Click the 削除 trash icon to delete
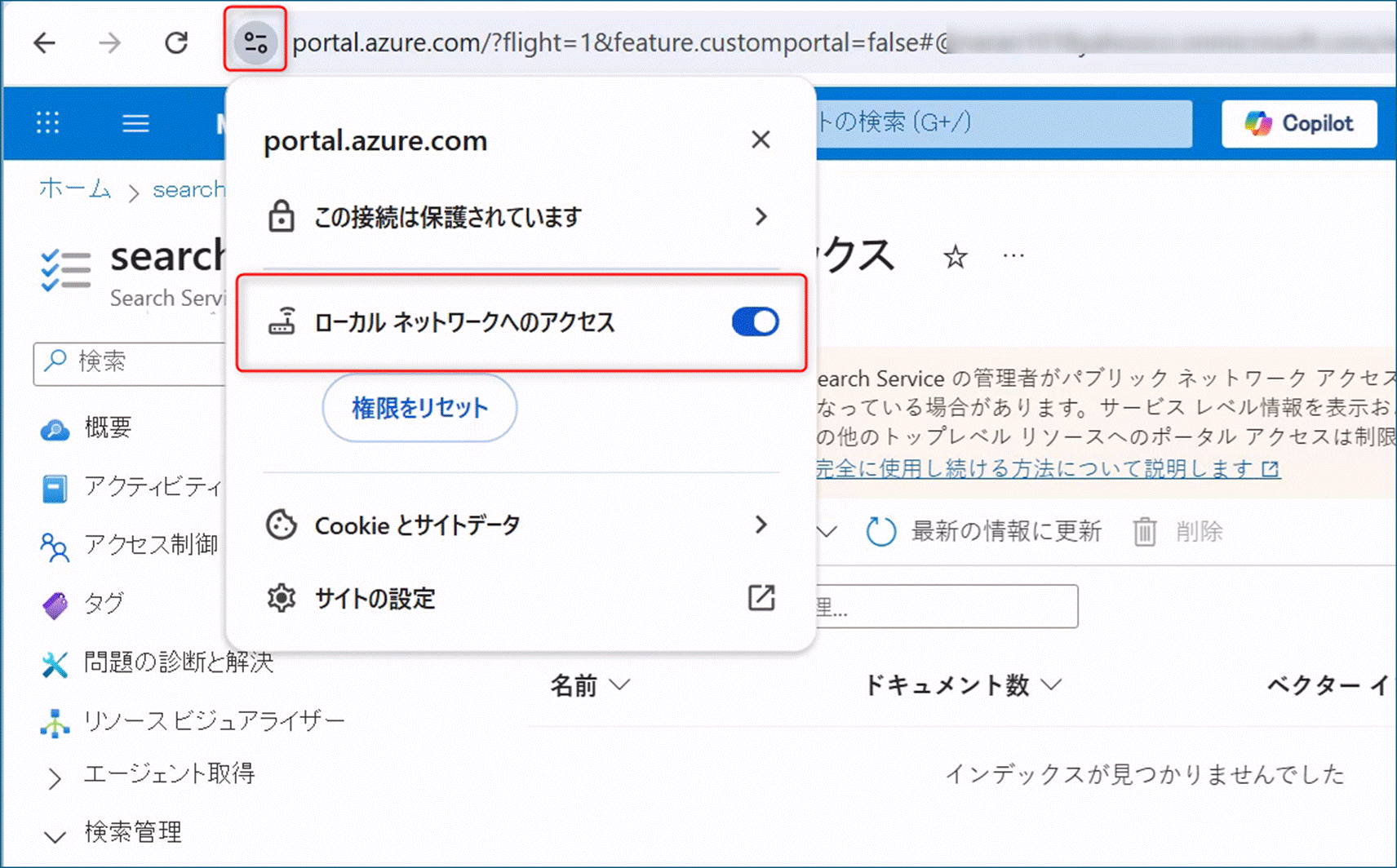 coord(1146,531)
